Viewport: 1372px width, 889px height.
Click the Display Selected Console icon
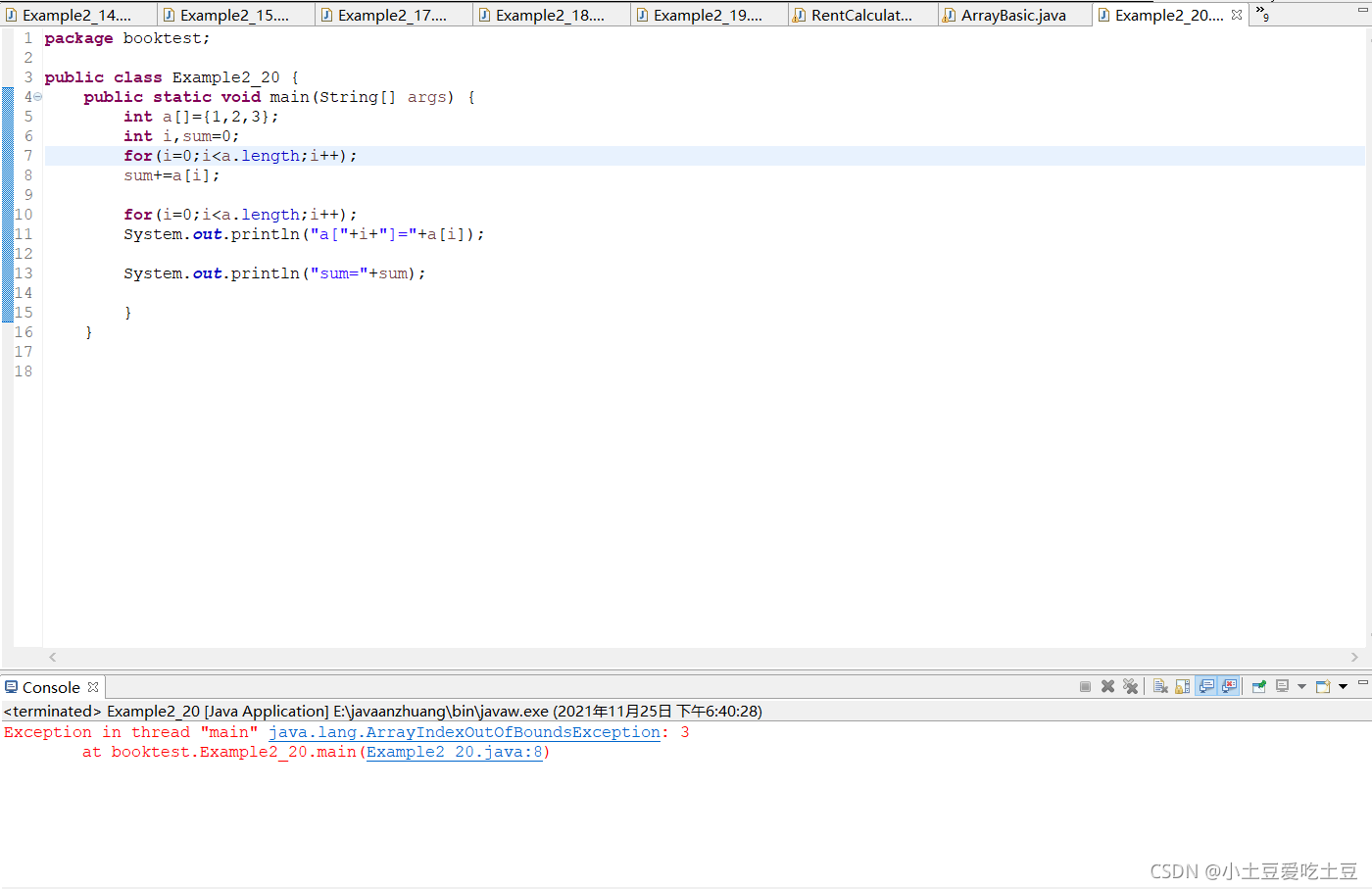click(1281, 686)
